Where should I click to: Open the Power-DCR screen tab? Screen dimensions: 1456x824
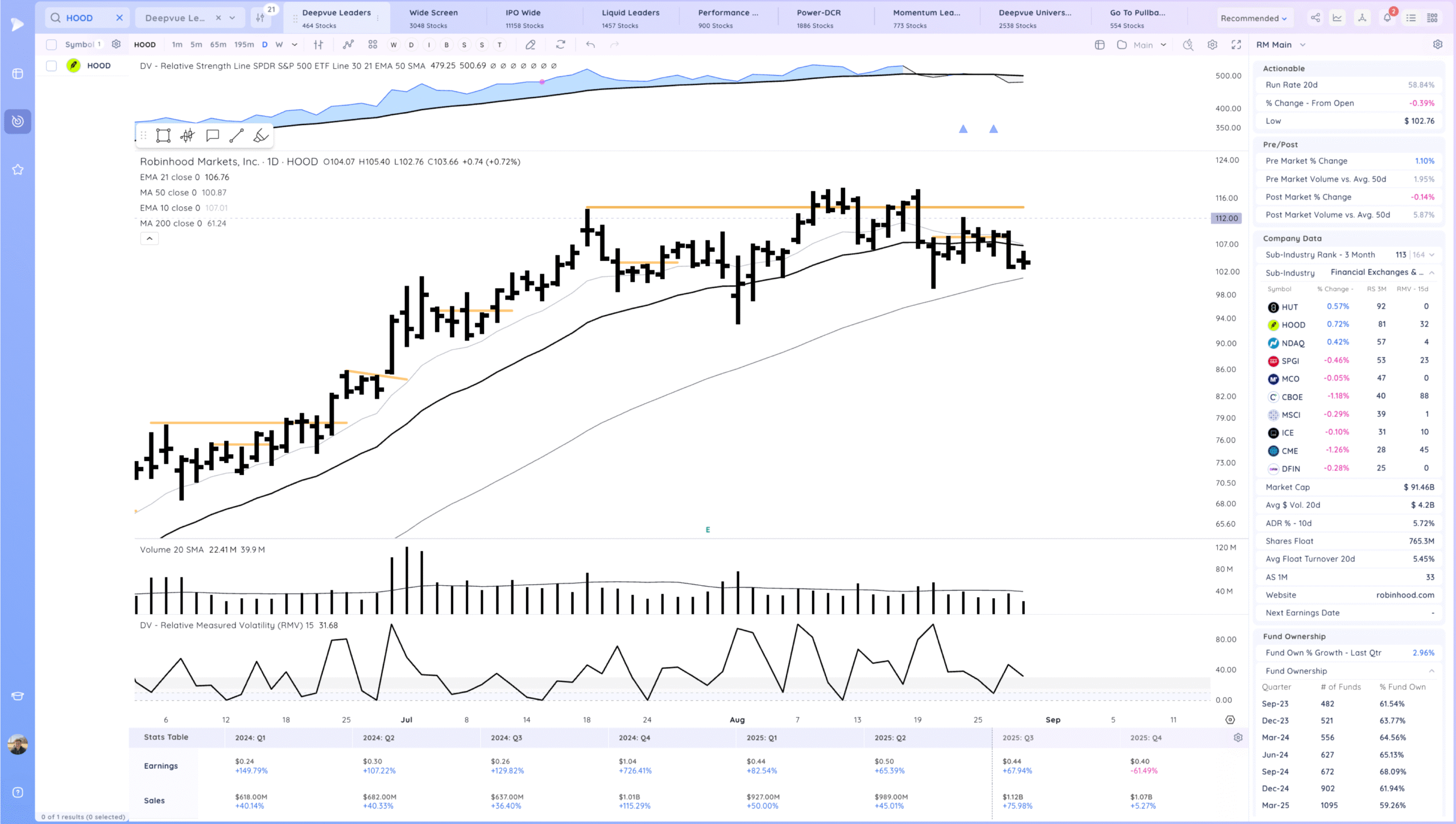pyautogui.click(x=818, y=18)
